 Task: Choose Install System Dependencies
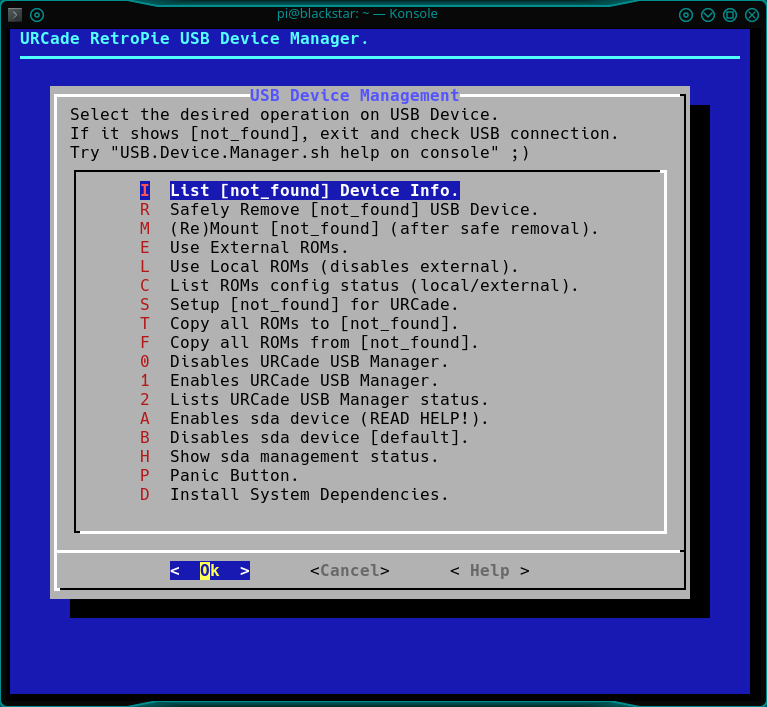click(x=309, y=495)
